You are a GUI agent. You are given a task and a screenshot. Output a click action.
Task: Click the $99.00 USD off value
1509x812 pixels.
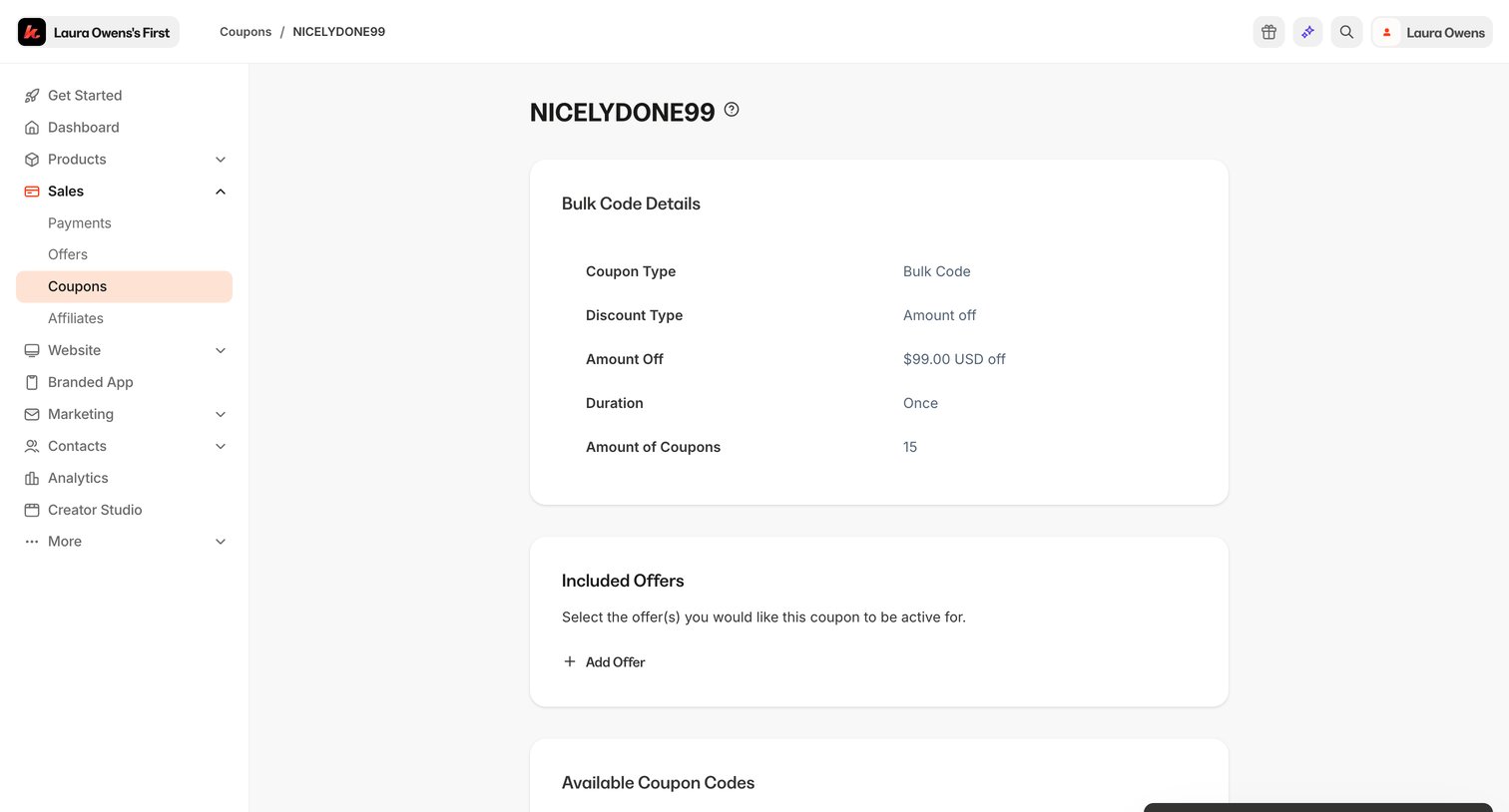click(954, 359)
